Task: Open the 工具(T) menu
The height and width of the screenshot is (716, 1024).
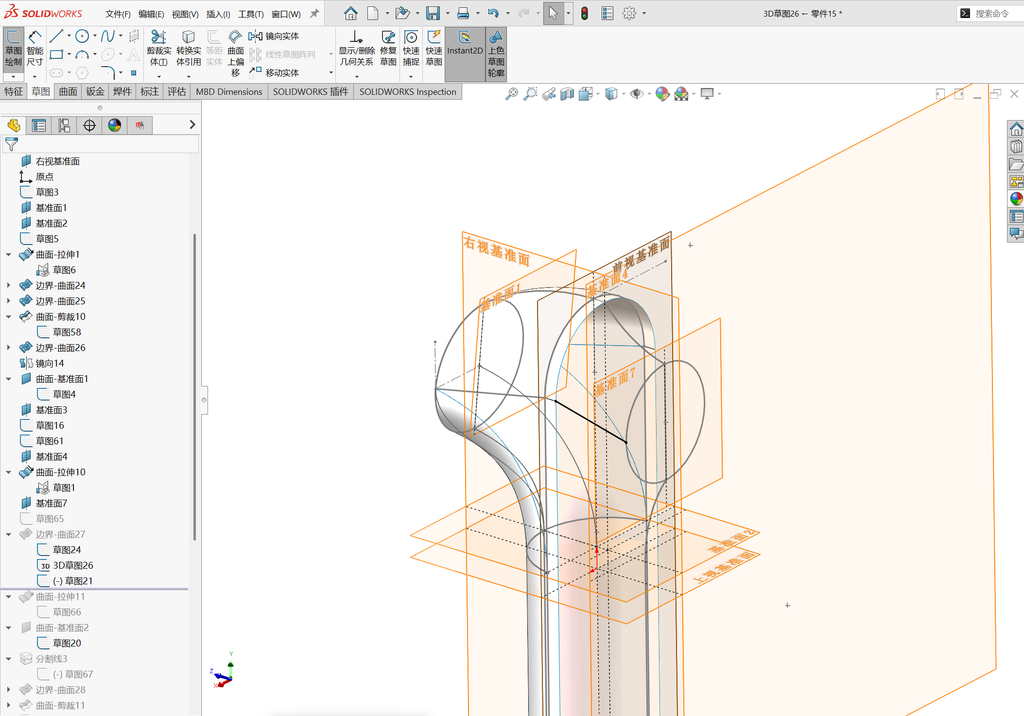Action: pos(251,14)
